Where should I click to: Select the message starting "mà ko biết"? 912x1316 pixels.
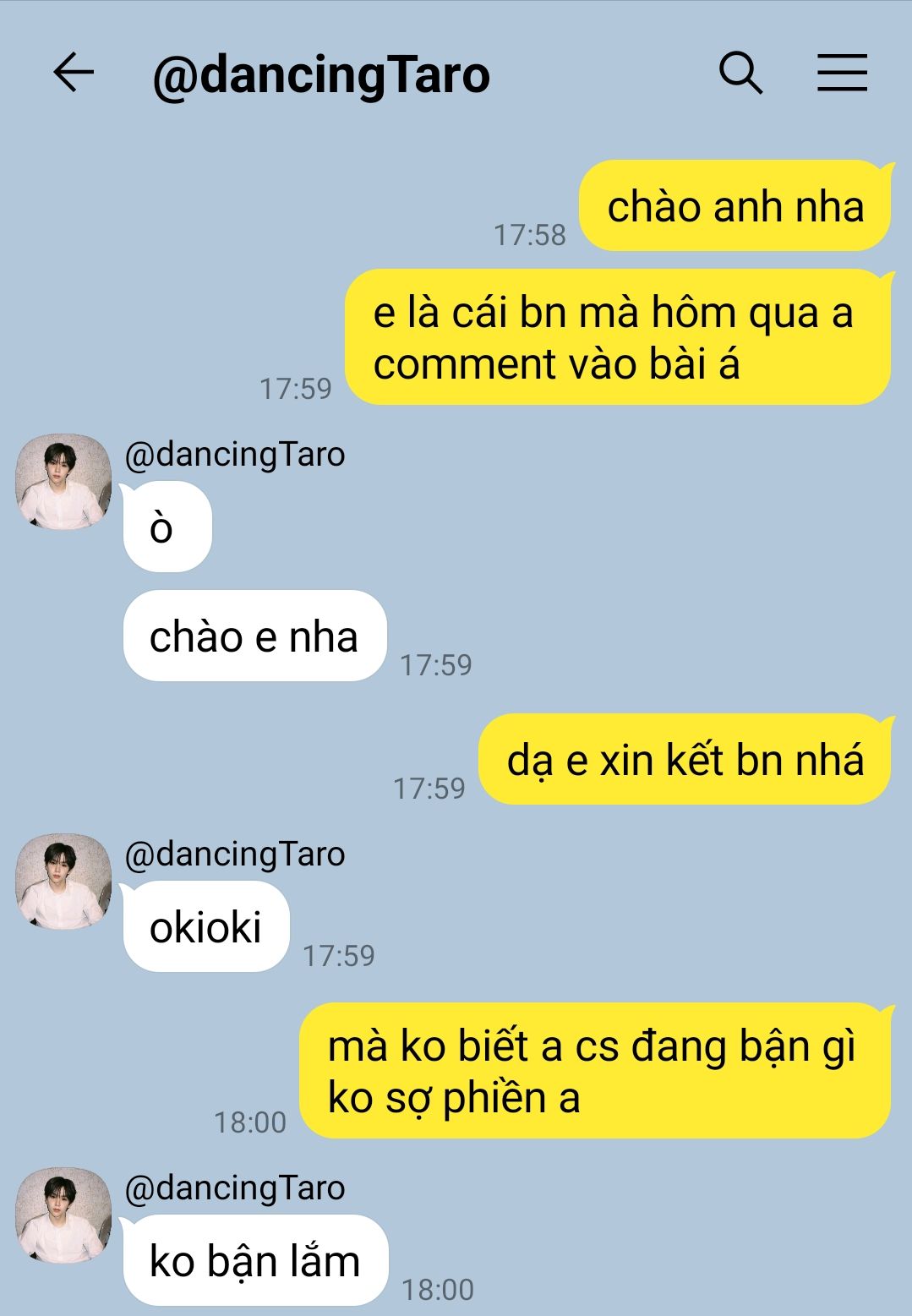click(596, 1071)
